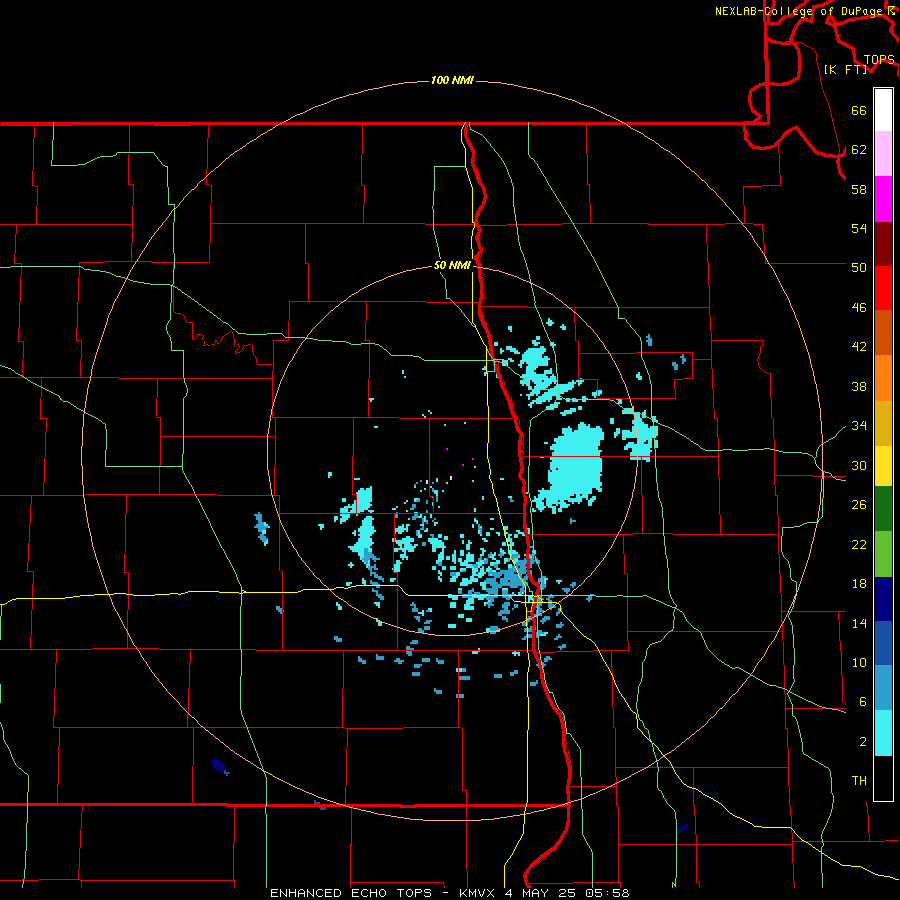Click the "TOPS" legend title

[879, 59]
